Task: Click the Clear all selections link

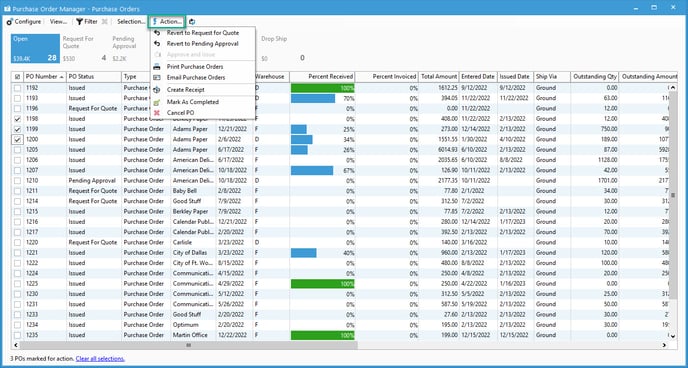Action: click(100, 358)
